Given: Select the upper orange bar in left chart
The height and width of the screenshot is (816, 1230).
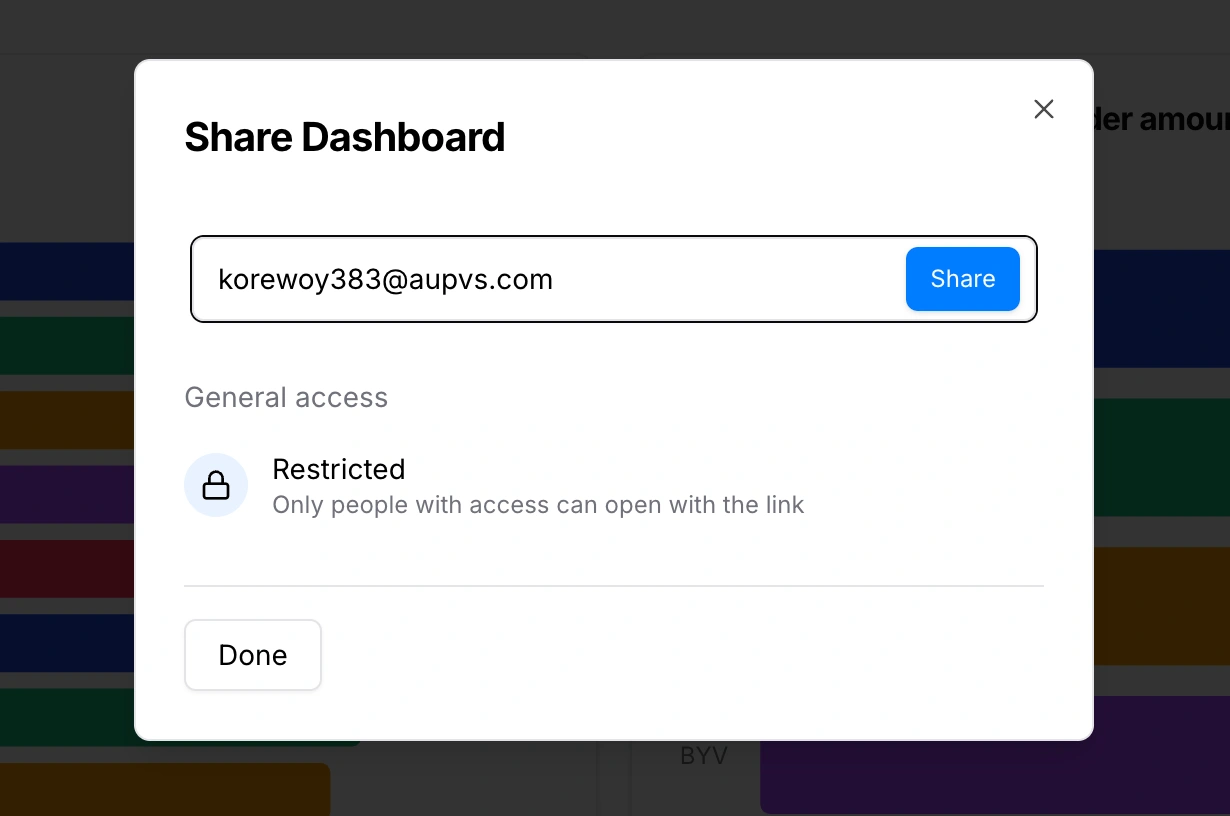Looking at the screenshot, I should 66,420.
